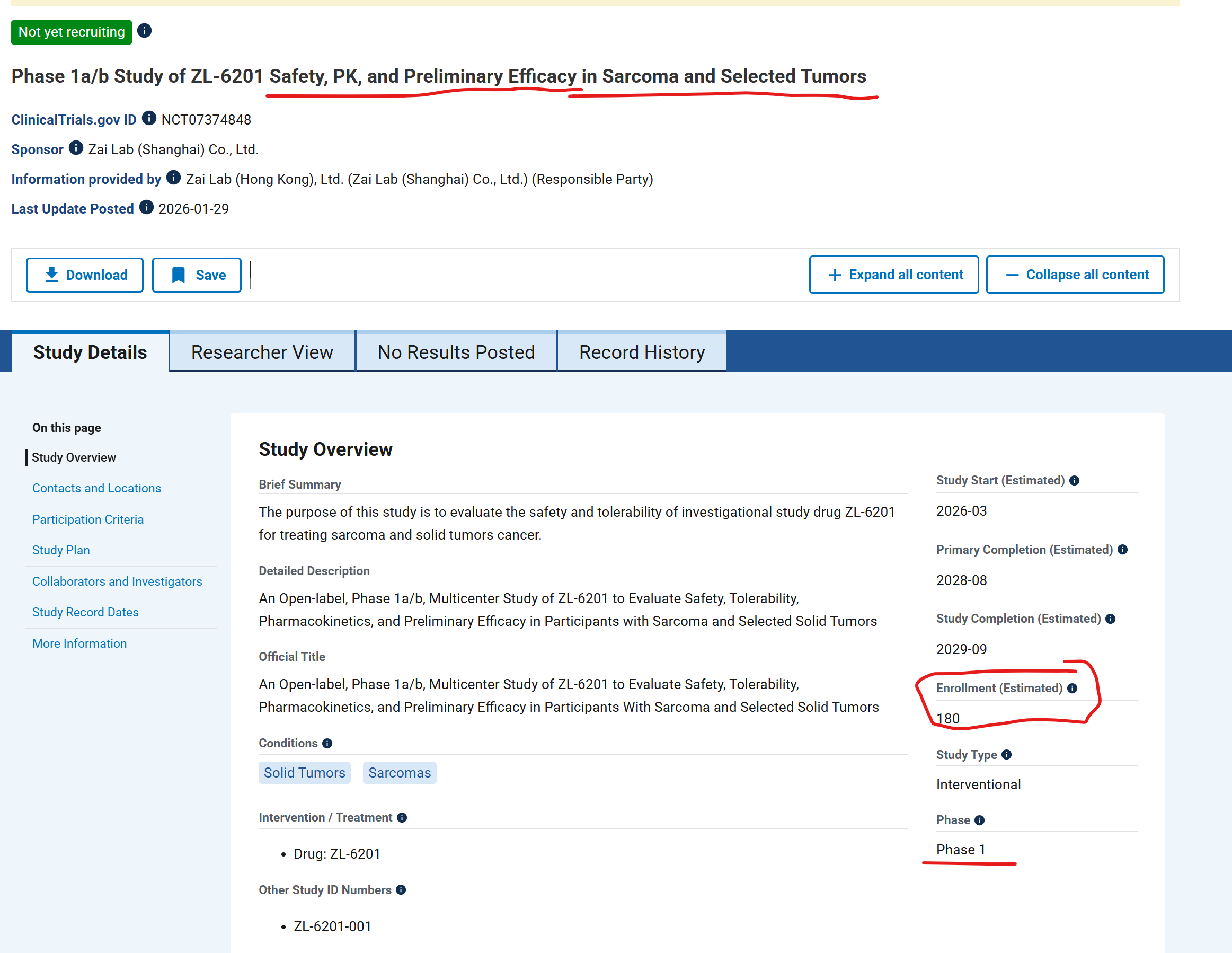Click the Phase info icon
Image resolution: width=1232 pixels, height=953 pixels.
[x=979, y=820]
